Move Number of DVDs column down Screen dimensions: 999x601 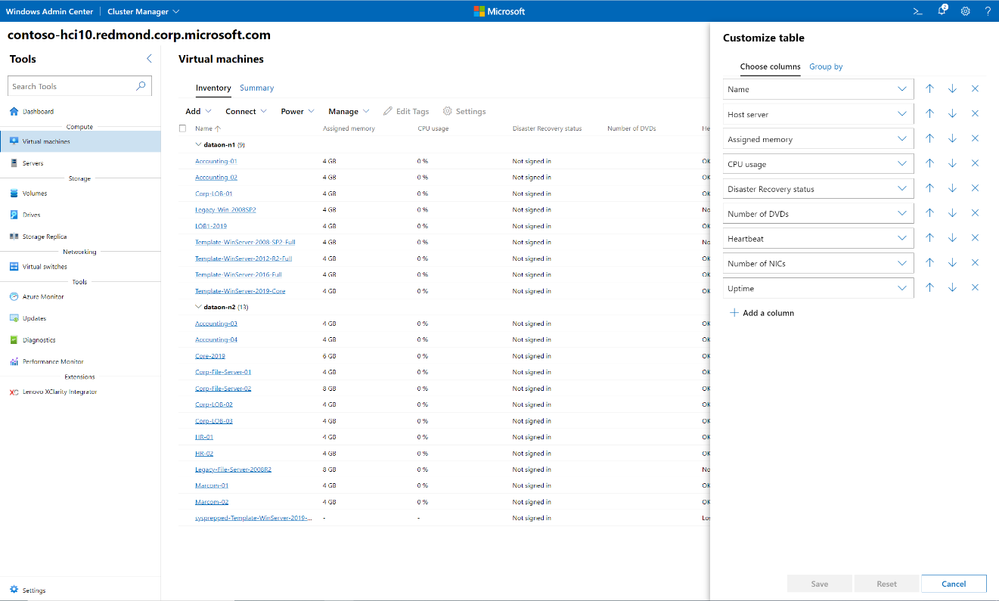(952, 213)
